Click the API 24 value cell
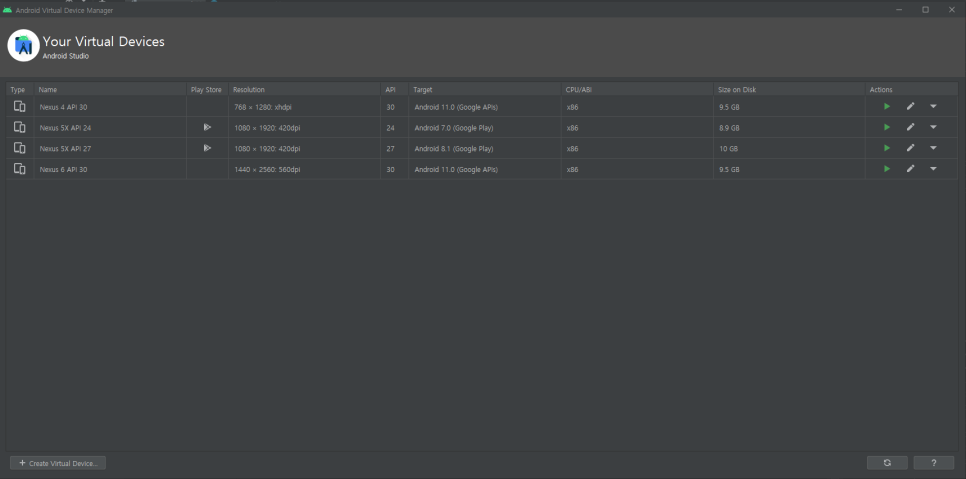 (x=394, y=128)
